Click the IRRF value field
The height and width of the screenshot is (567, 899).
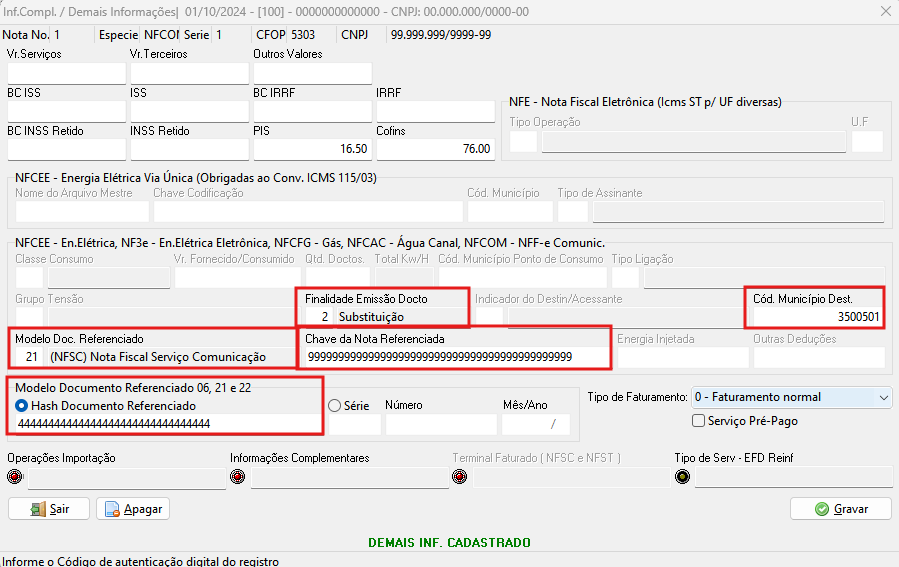[x=436, y=111]
